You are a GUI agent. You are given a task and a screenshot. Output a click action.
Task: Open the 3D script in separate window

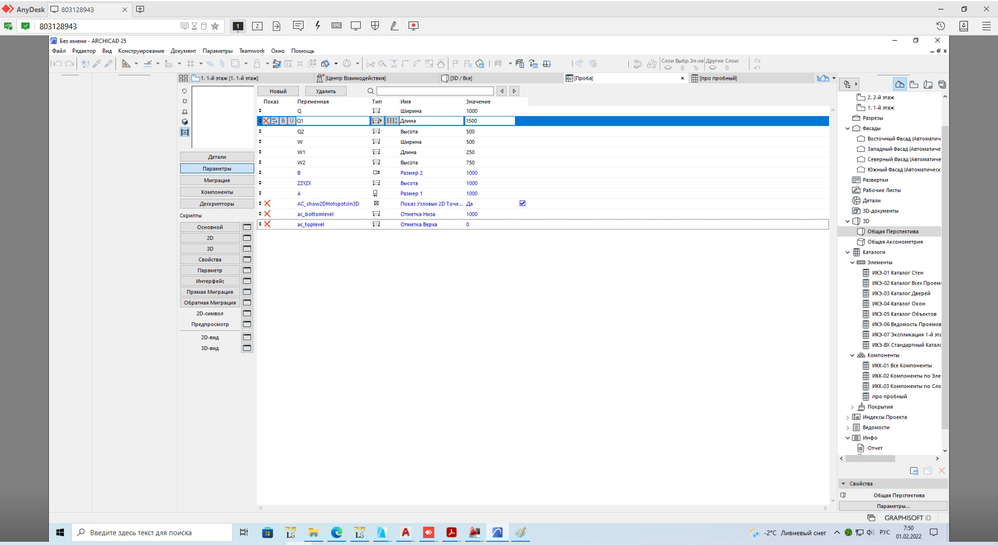[247, 249]
